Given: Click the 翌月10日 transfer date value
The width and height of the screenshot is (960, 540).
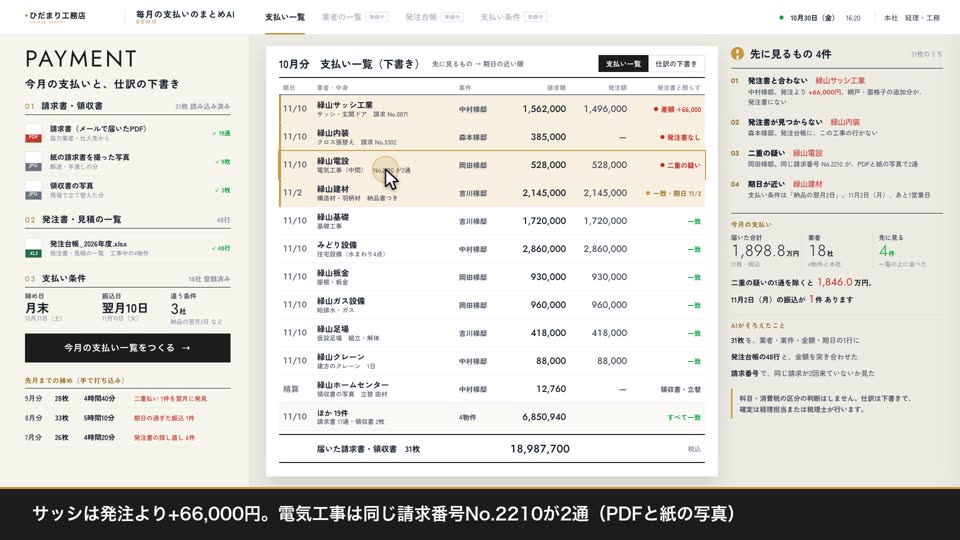Looking at the screenshot, I should 125,308.
